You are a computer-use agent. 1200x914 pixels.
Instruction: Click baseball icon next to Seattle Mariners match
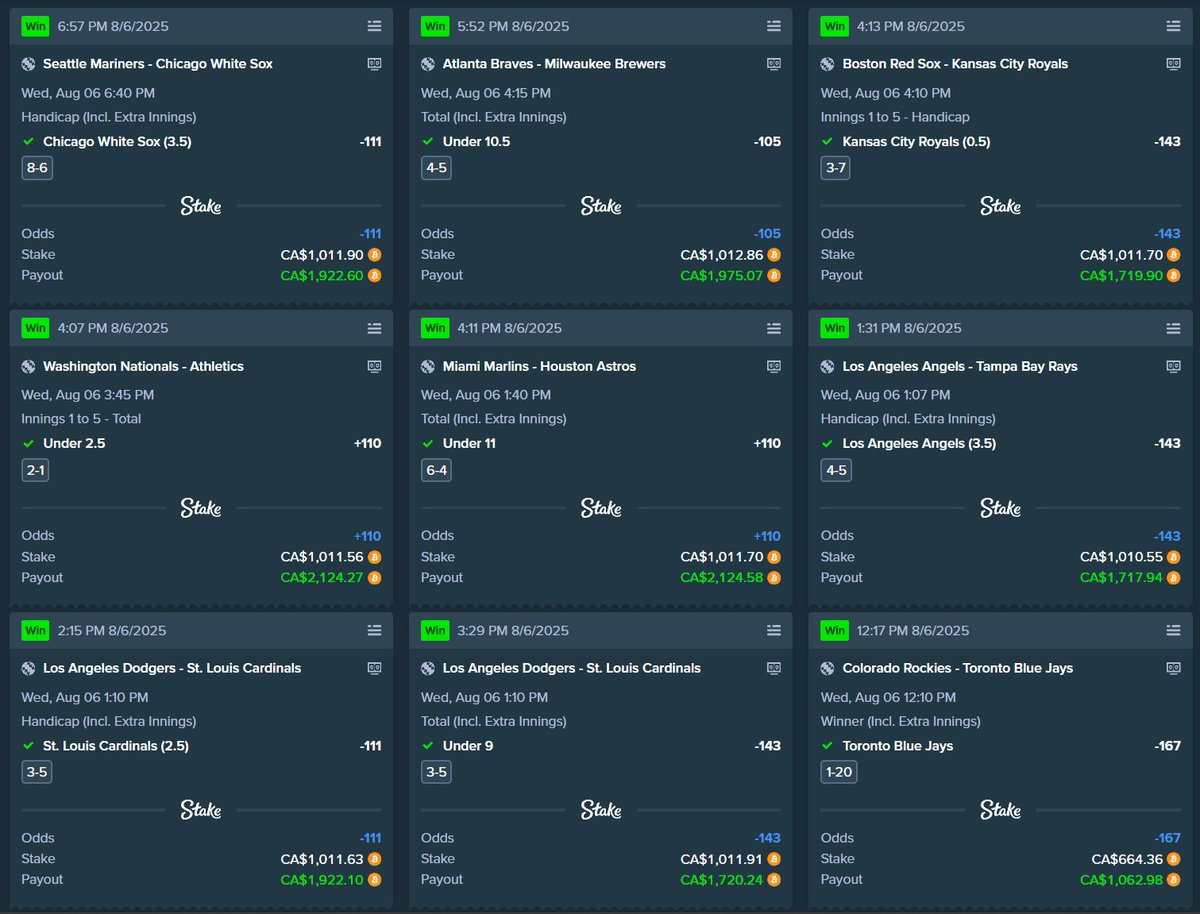click(x=28, y=64)
